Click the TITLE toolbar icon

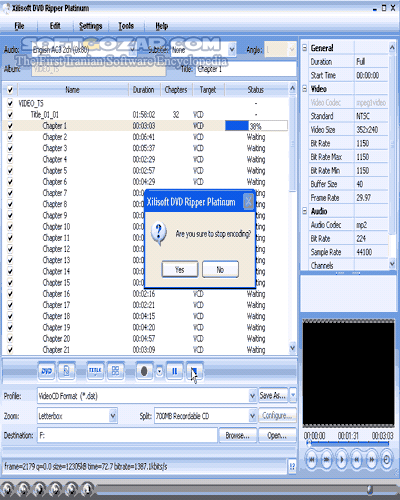(95, 371)
